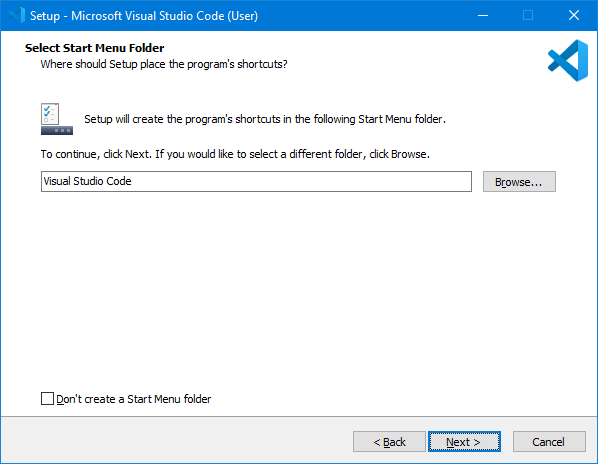Focus the Start Menu folder name field
598x464 pixels.
[256, 181]
